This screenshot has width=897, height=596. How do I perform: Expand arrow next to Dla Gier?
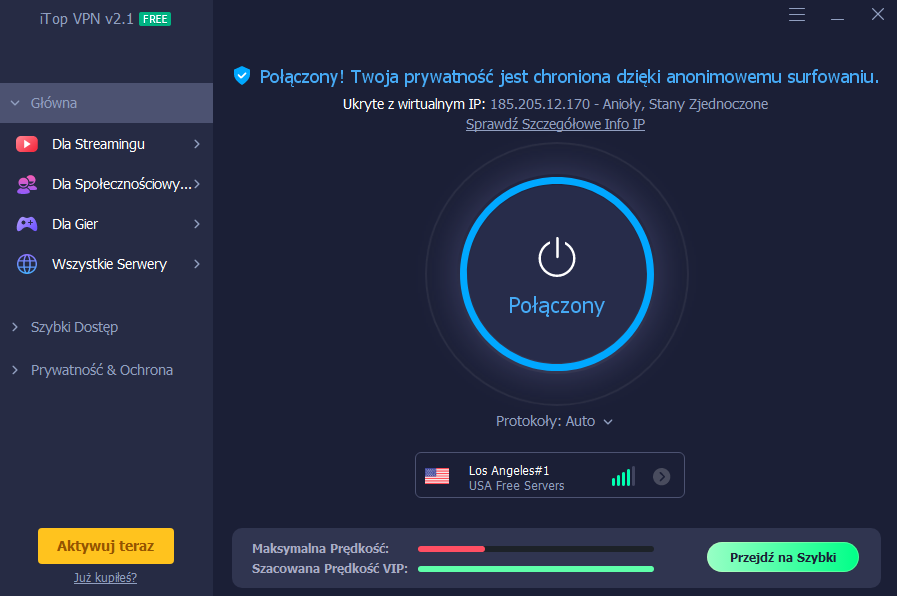(x=197, y=224)
